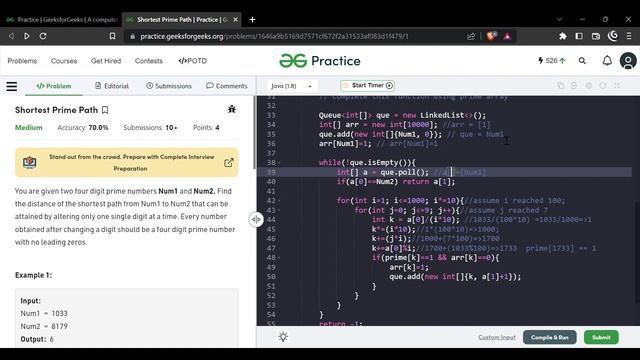640x360 pixels.
Task: Open the banner's external link icon
Action: [229, 162]
